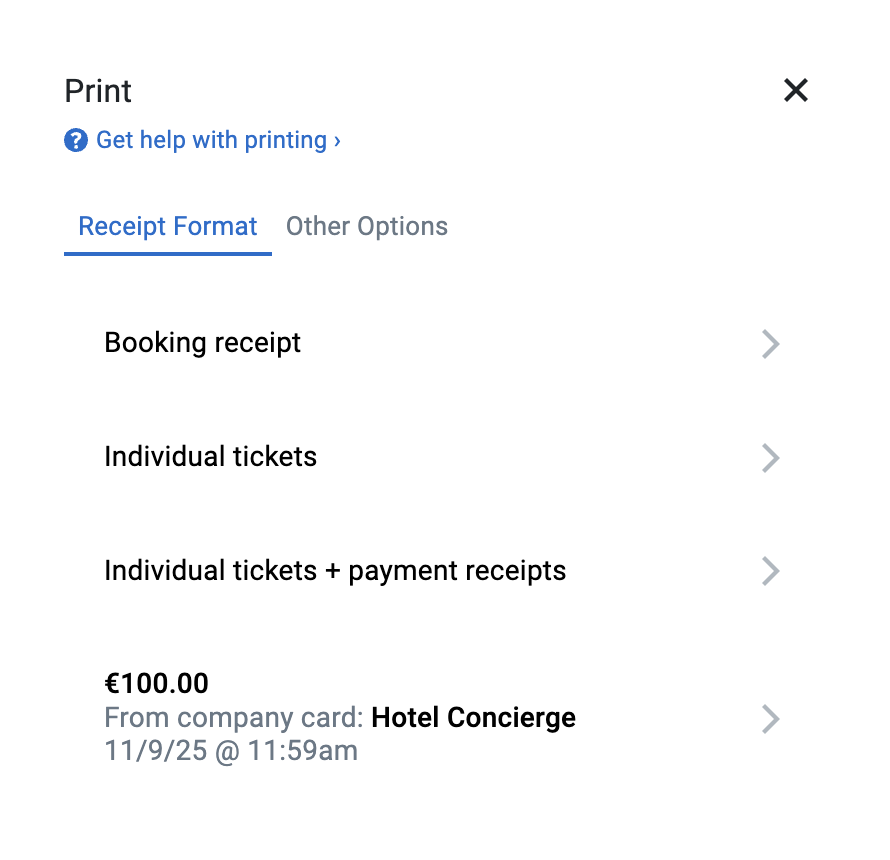Click the chevron beside Individual tickets
The height and width of the screenshot is (860, 890).
click(770, 458)
